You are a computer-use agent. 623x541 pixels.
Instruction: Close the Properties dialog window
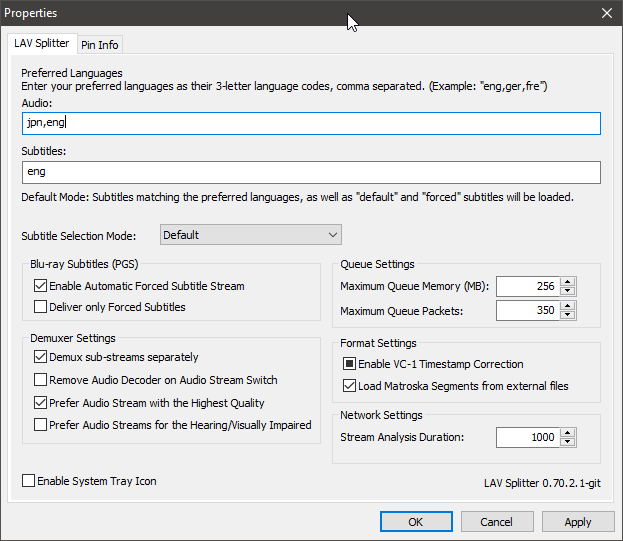click(x=606, y=13)
